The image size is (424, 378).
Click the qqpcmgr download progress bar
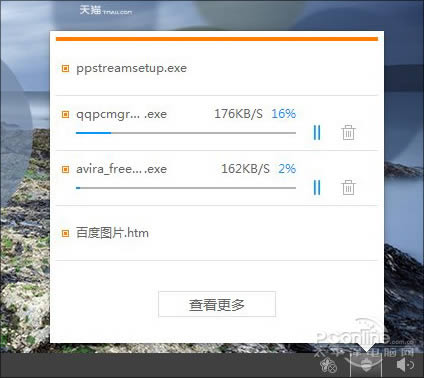pos(186,133)
